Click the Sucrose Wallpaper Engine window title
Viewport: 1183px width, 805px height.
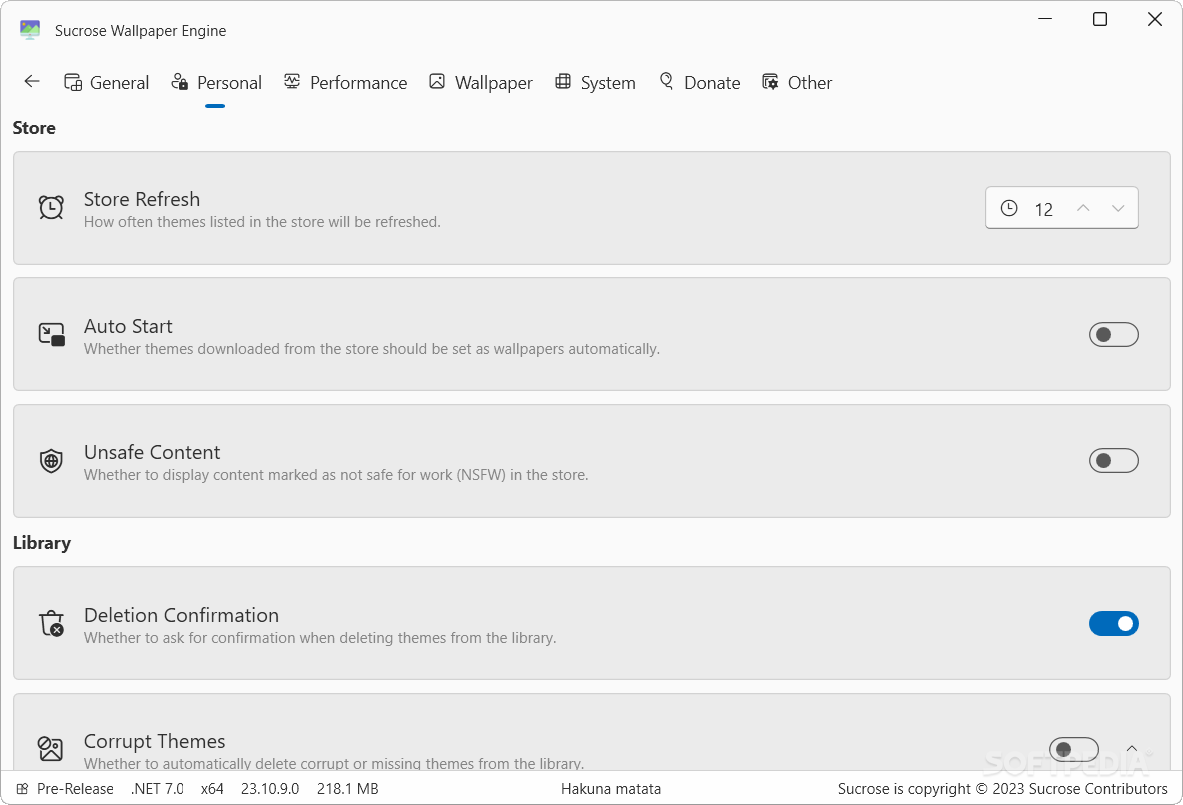pos(140,30)
